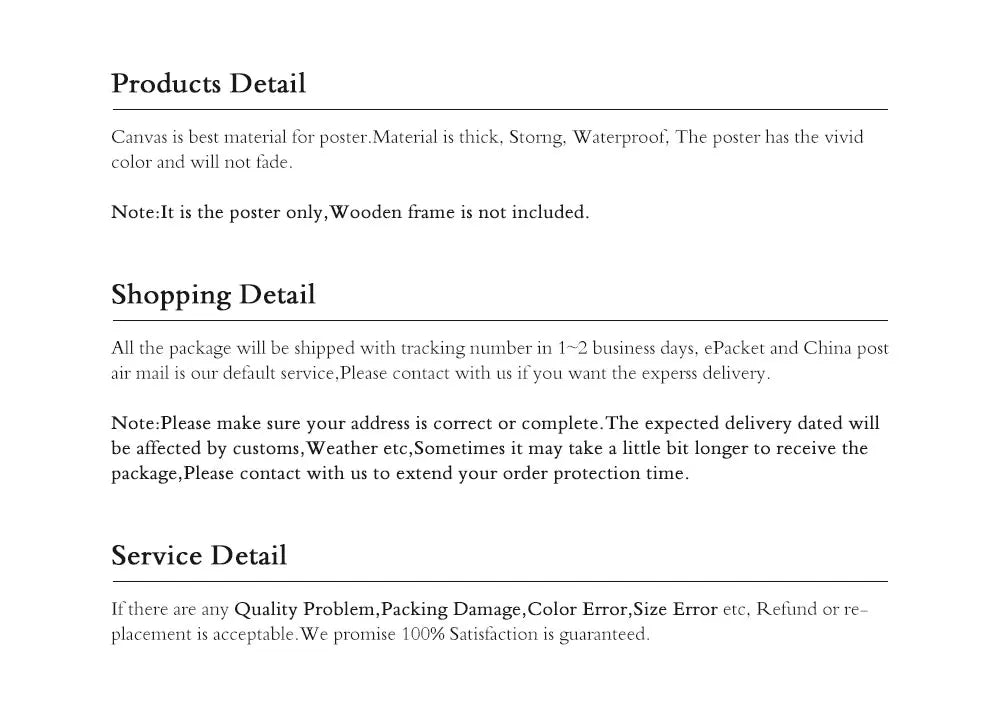Screen dimensions: 1000x721
Task: Click the address-correct note line
Action: [495, 423]
